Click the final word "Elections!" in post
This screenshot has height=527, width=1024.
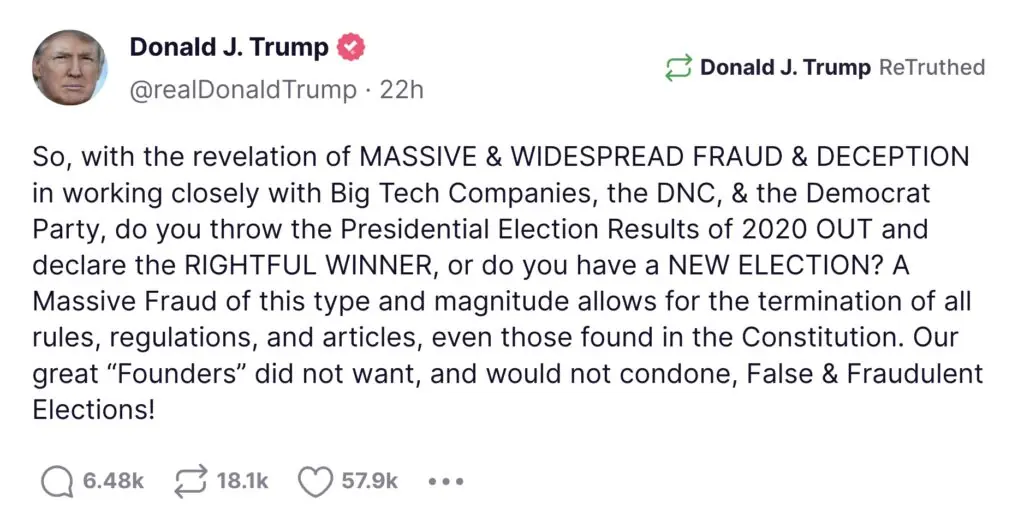pyautogui.click(x=94, y=409)
